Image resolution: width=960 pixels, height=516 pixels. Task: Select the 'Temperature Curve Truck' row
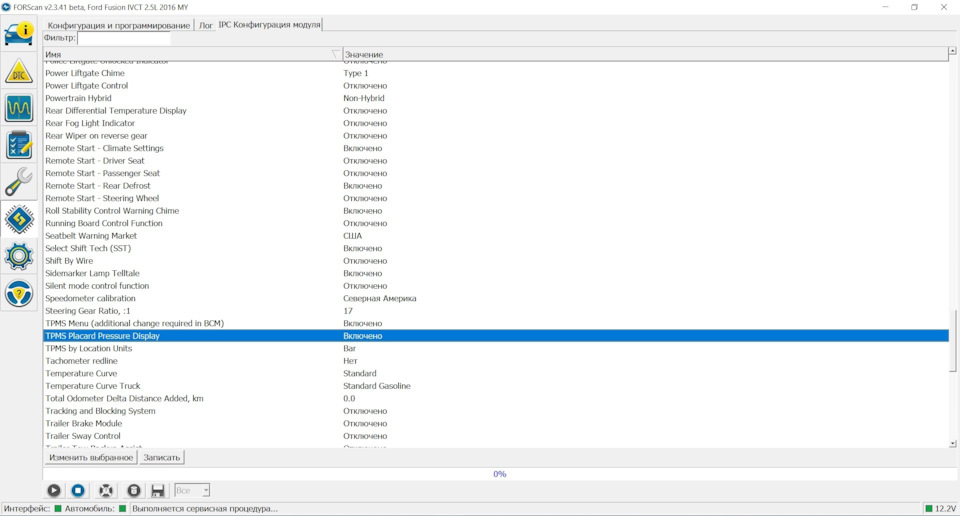(496, 386)
